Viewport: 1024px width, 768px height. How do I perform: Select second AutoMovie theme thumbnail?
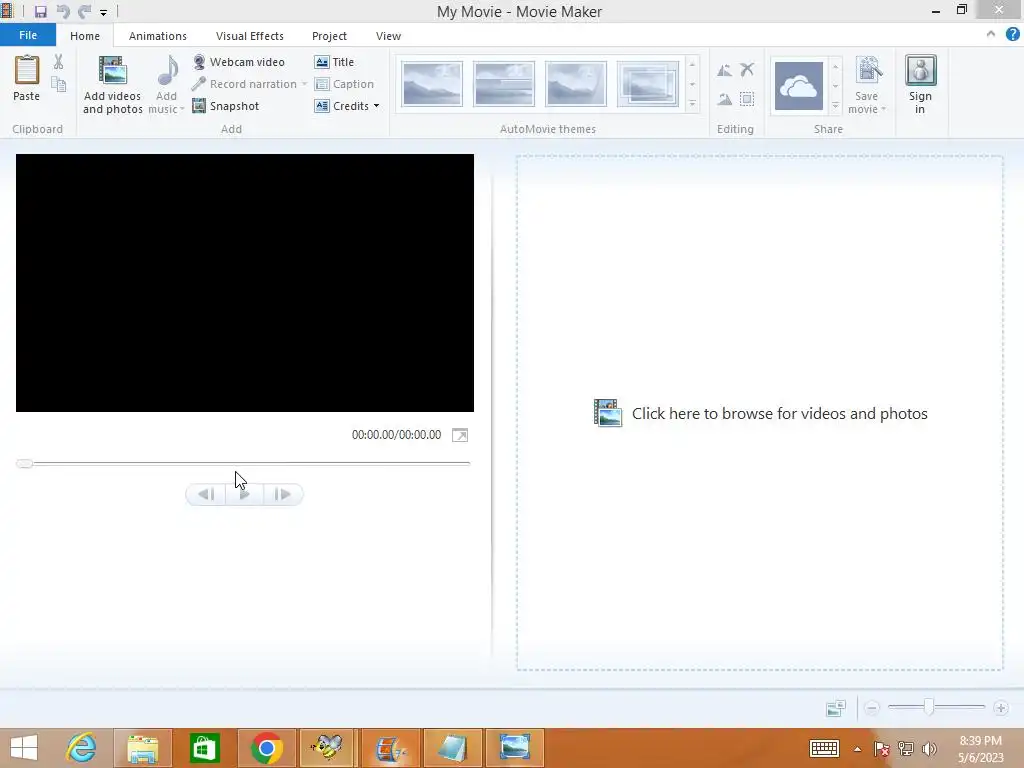coord(504,84)
